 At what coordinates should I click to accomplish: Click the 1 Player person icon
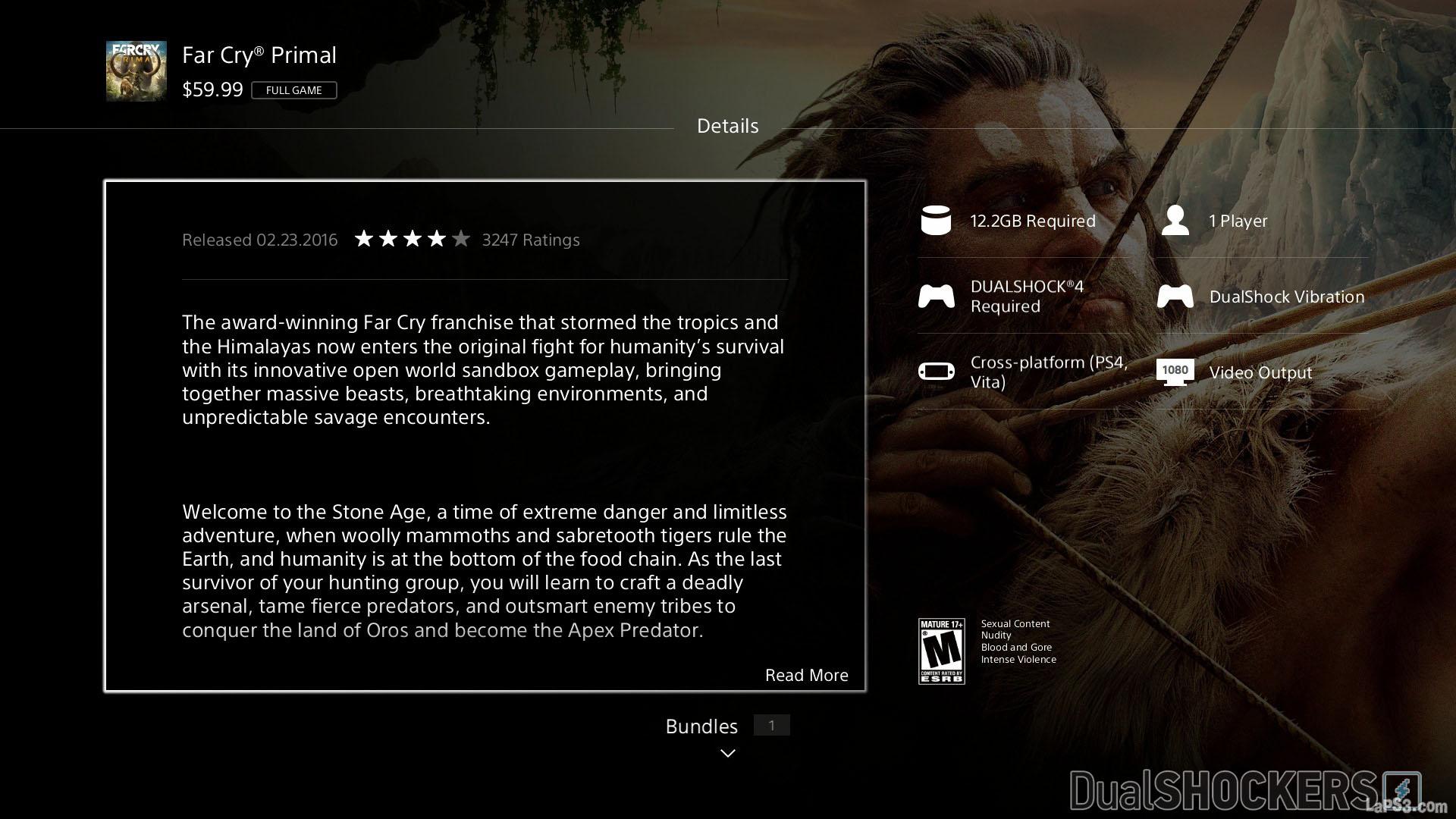click(1175, 221)
